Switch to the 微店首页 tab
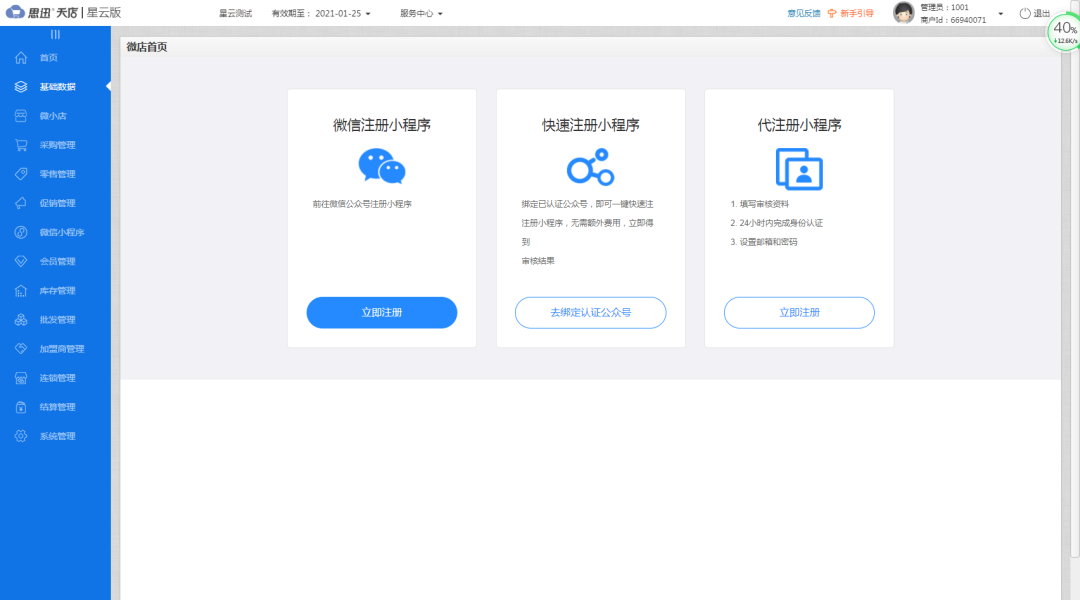This screenshot has height=600, width=1080. 150,45
